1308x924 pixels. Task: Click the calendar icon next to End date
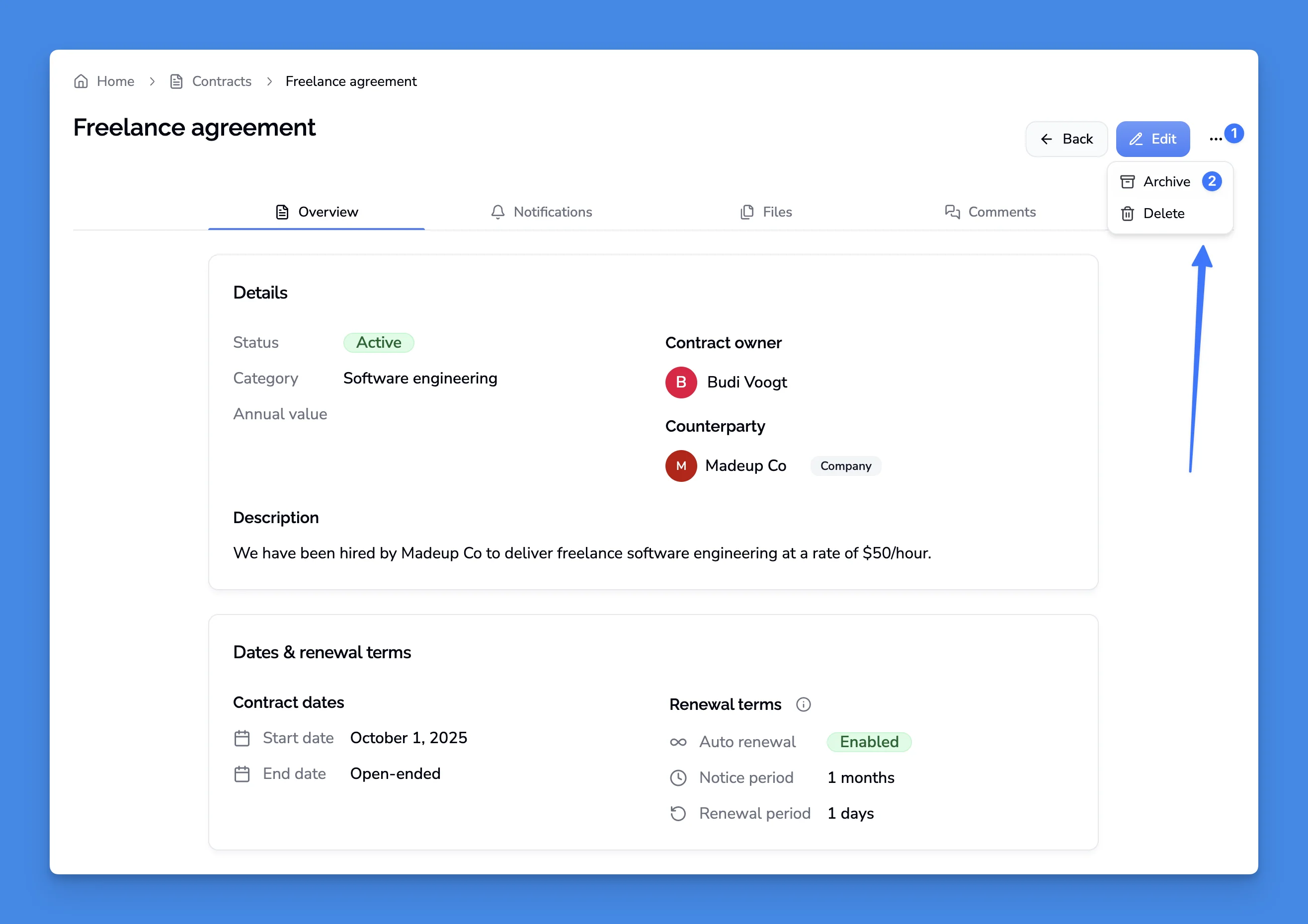coord(242,774)
